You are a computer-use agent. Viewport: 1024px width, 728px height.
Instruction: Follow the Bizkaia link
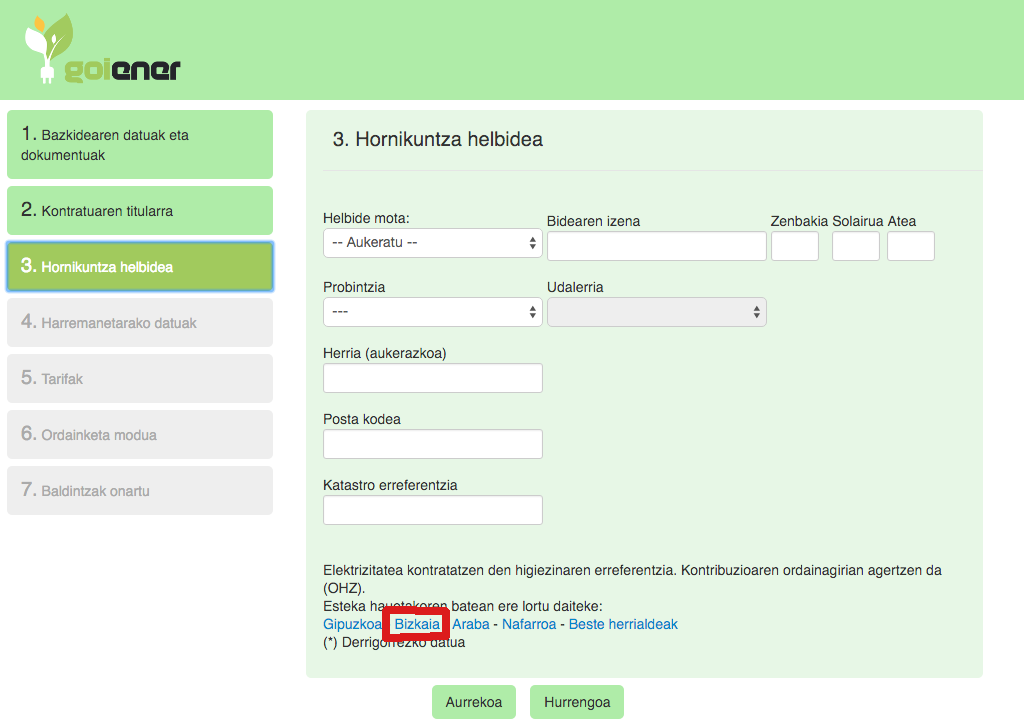click(417, 624)
